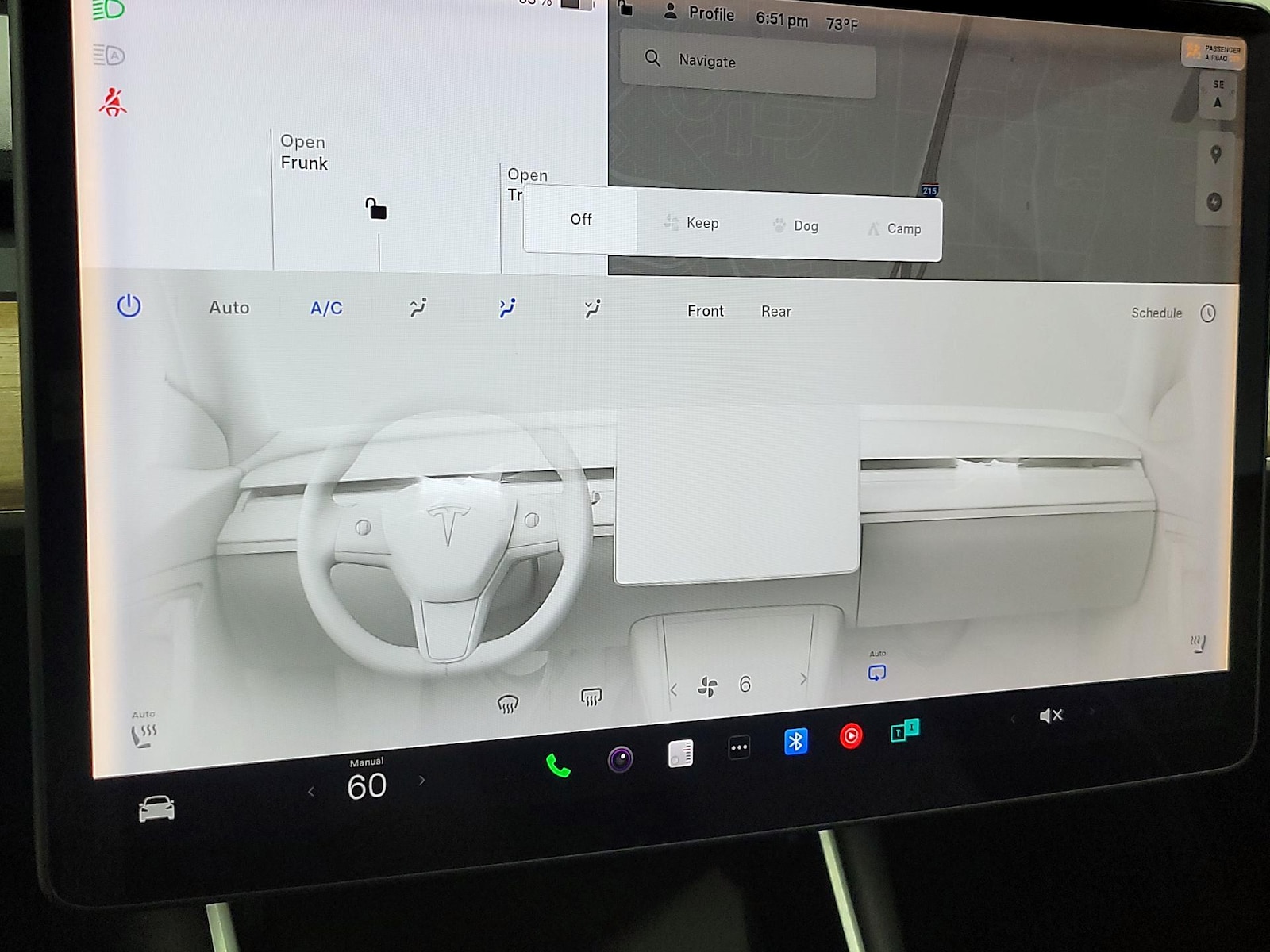Increase temperature with right arrow

[422, 781]
